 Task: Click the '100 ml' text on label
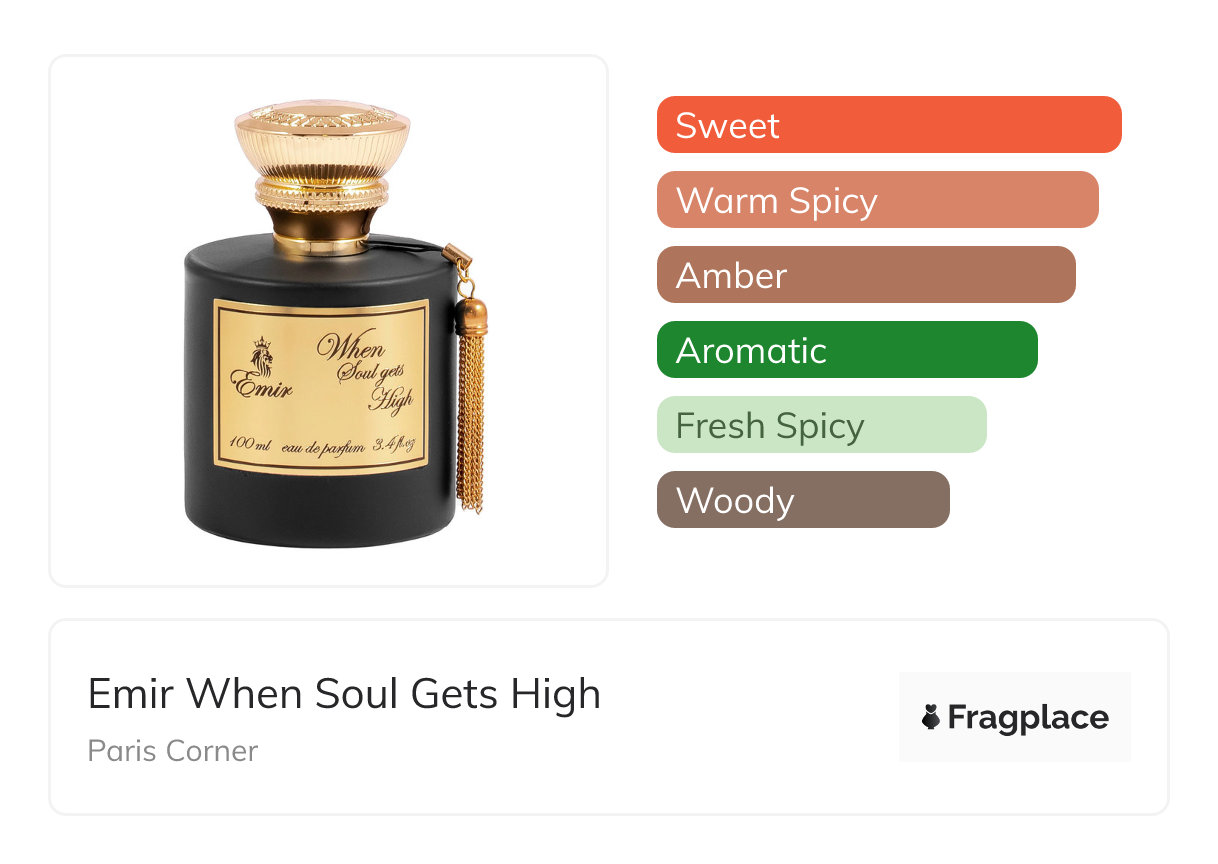tap(248, 442)
